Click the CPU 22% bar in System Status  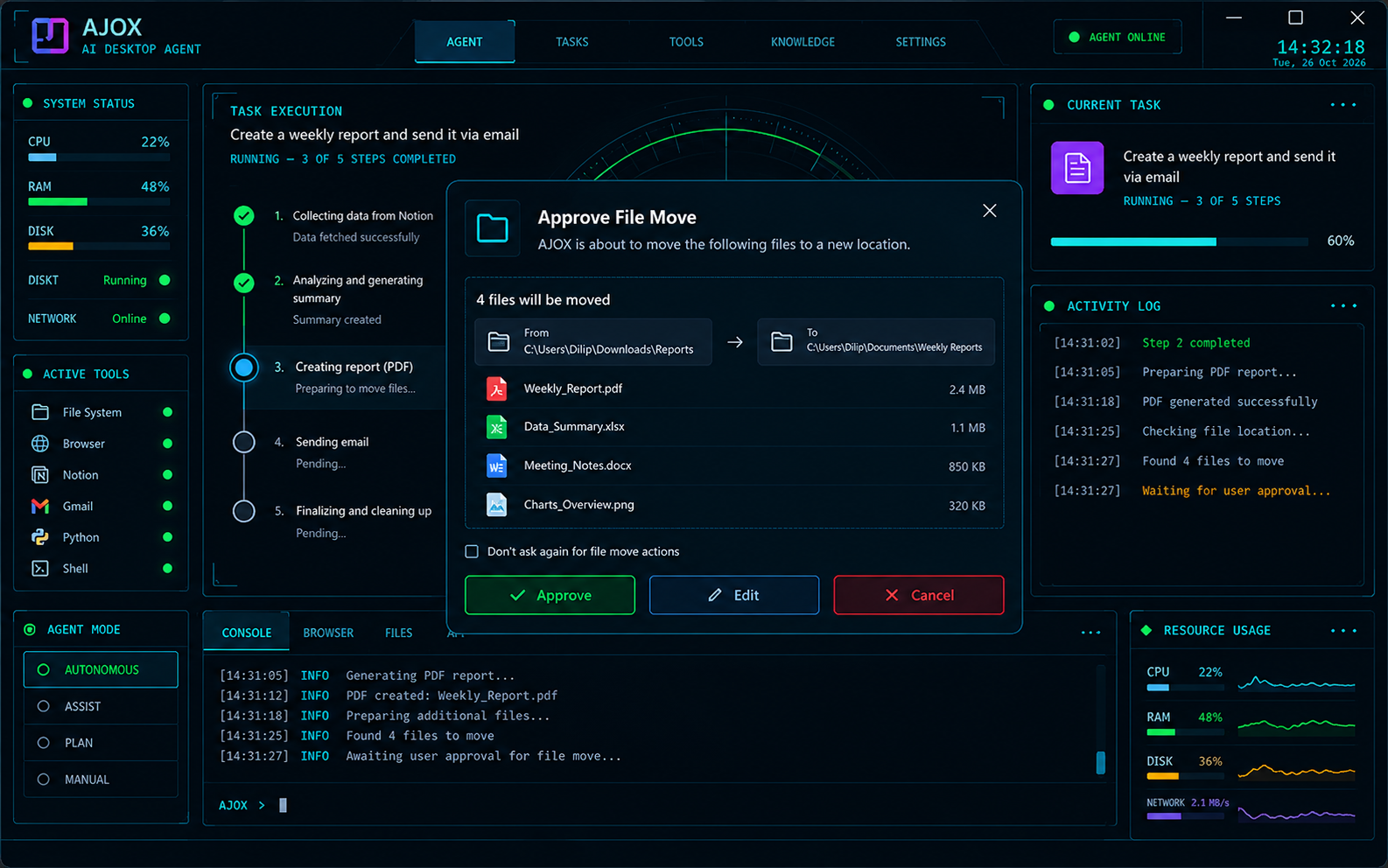pyautogui.click(x=99, y=157)
